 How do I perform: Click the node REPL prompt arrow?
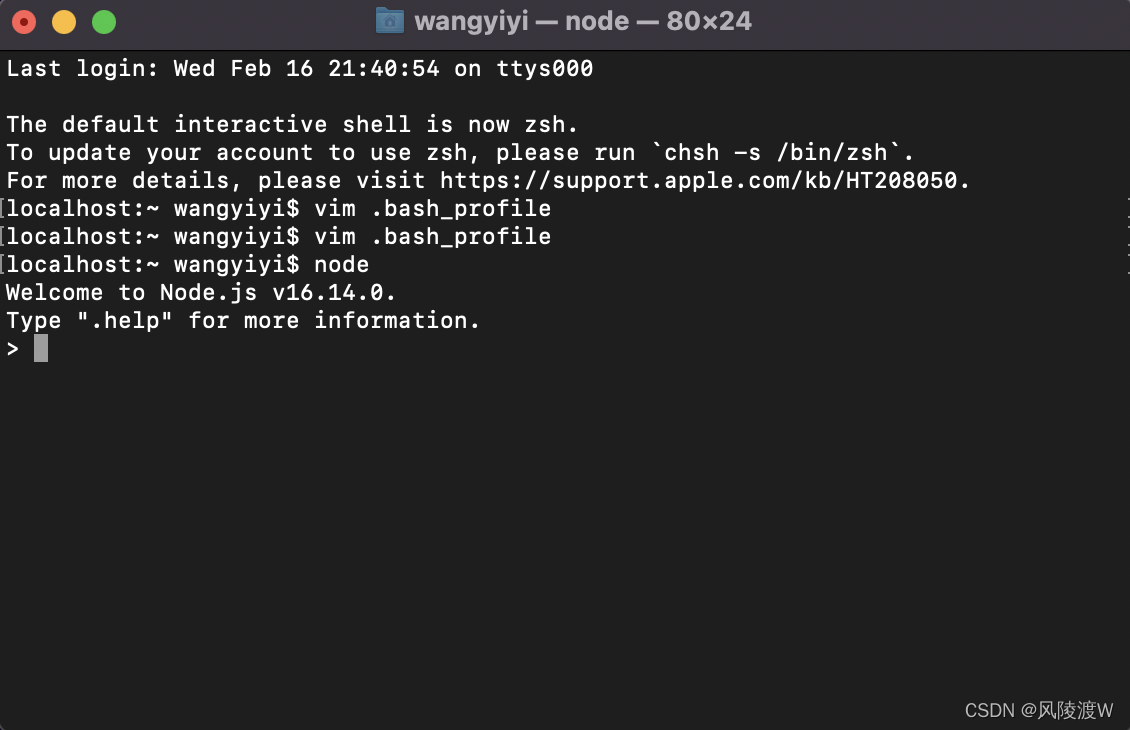12,350
